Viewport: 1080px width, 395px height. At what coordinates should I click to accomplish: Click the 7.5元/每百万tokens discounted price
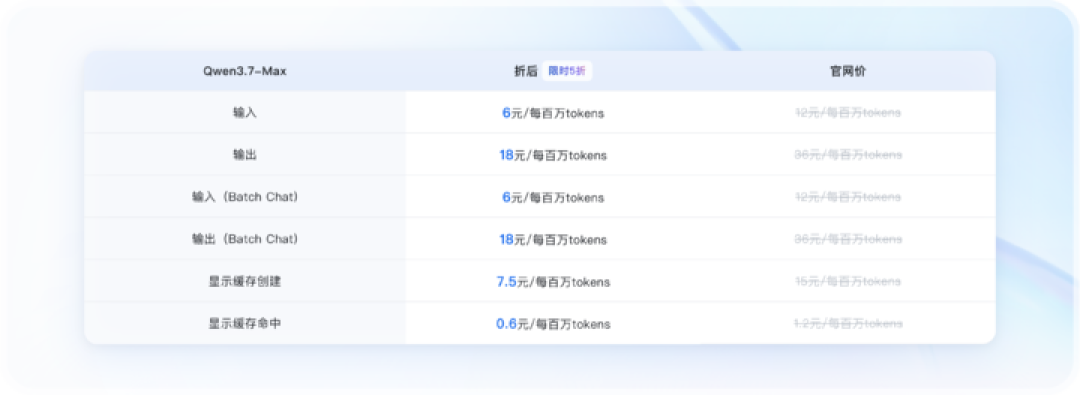[x=553, y=281]
